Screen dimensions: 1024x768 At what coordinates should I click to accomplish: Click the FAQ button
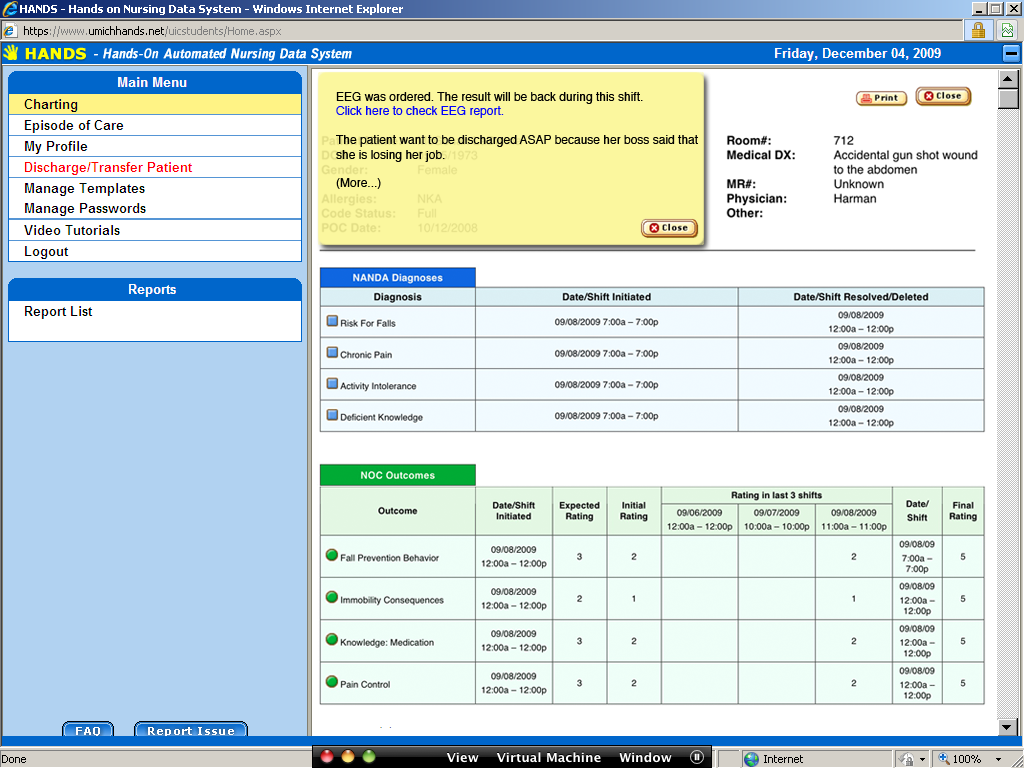(88, 730)
